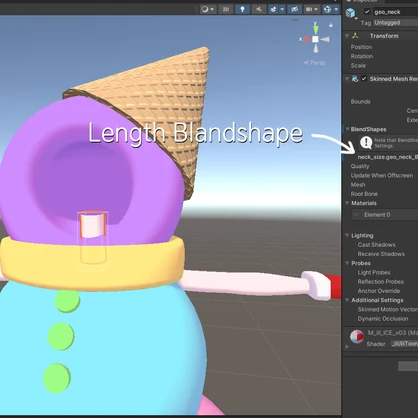Toggle the gizmo rotation lock icon
The image size is (418, 418).
pyautogui.click(x=331, y=25)
